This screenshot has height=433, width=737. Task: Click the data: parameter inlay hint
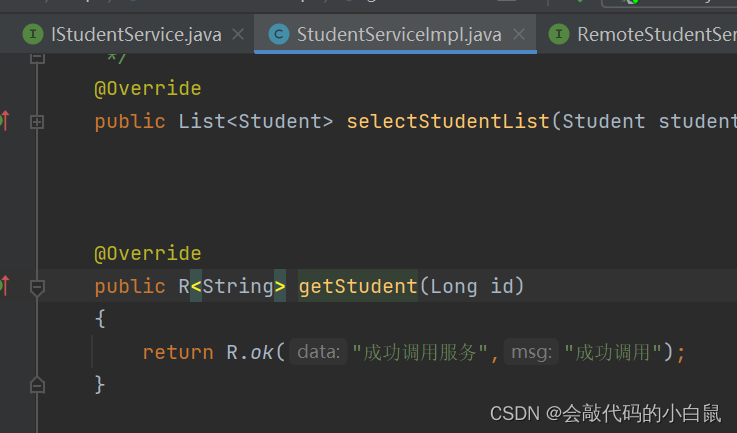[x=319, y=352]
